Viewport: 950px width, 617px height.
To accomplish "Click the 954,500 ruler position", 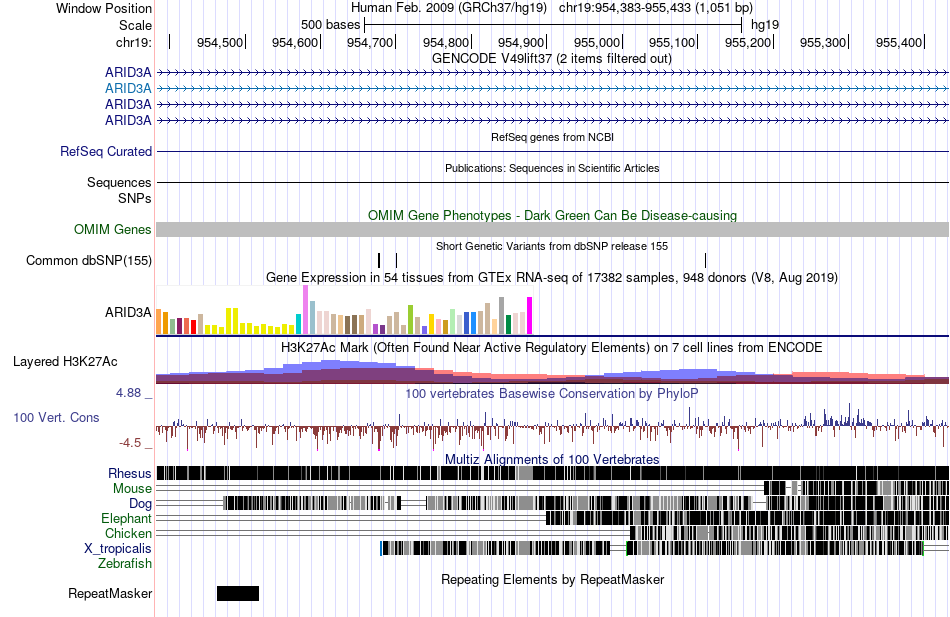I will 219,42.
